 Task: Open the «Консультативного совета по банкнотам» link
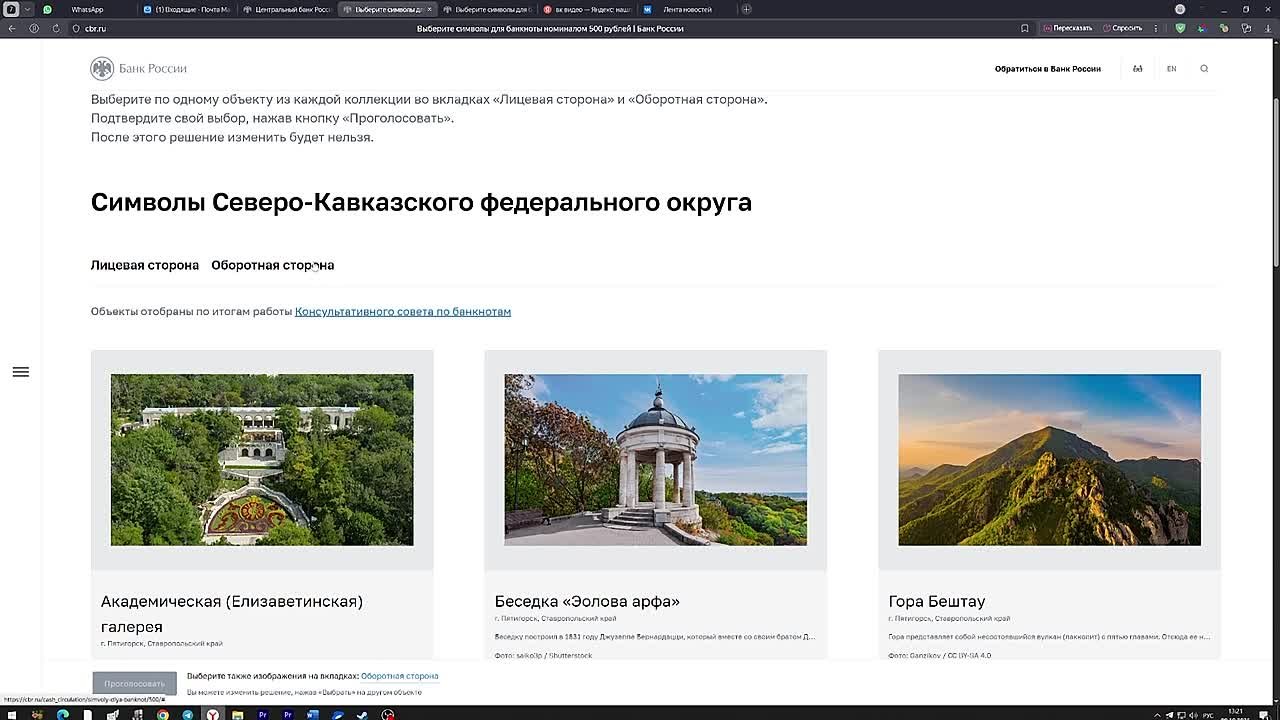(402, 312)
